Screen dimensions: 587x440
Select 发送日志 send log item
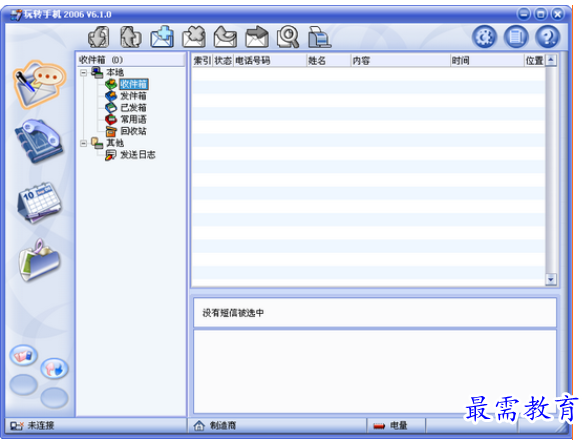(x=137, y=155)
